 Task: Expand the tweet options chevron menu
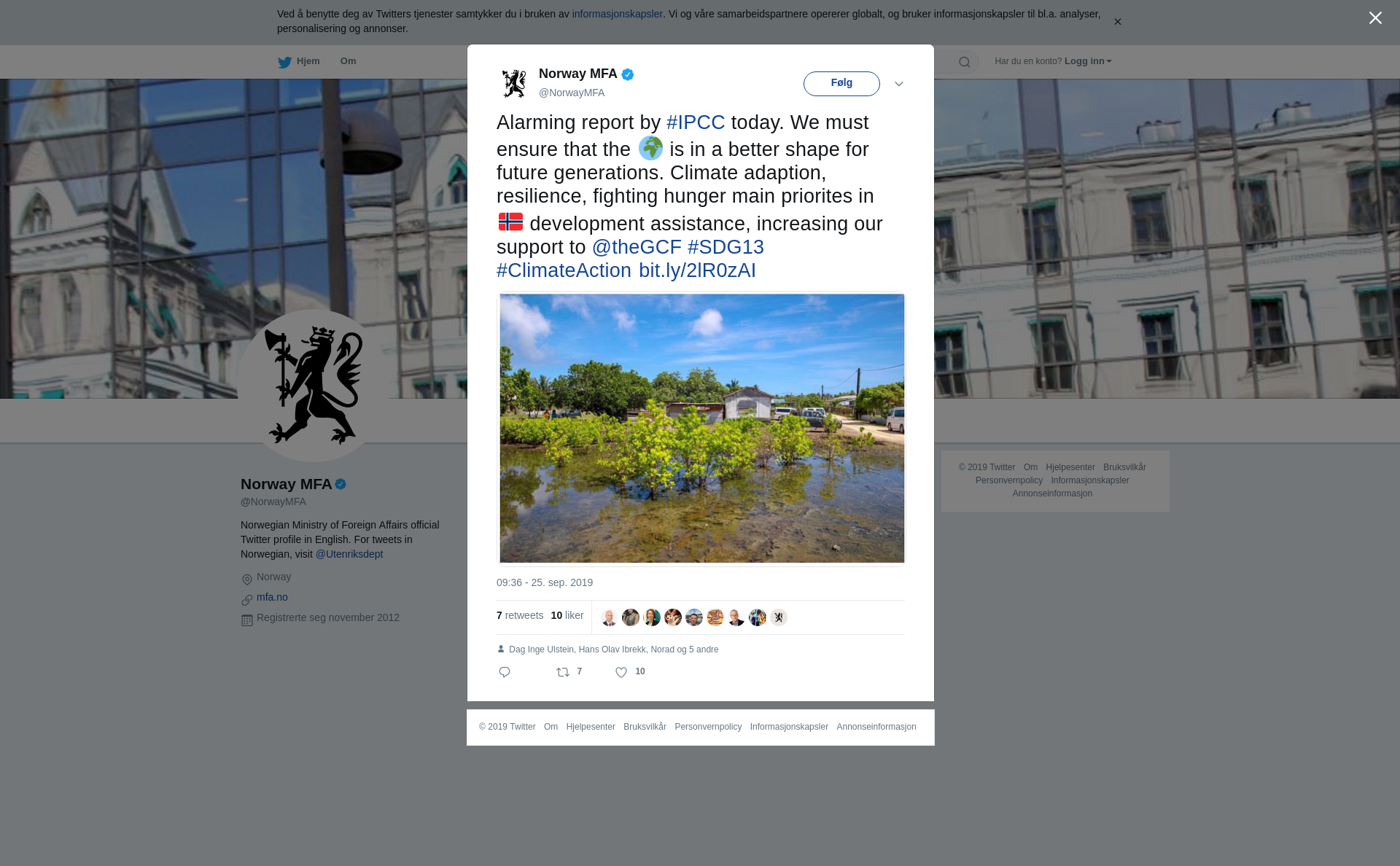(899, 84)
